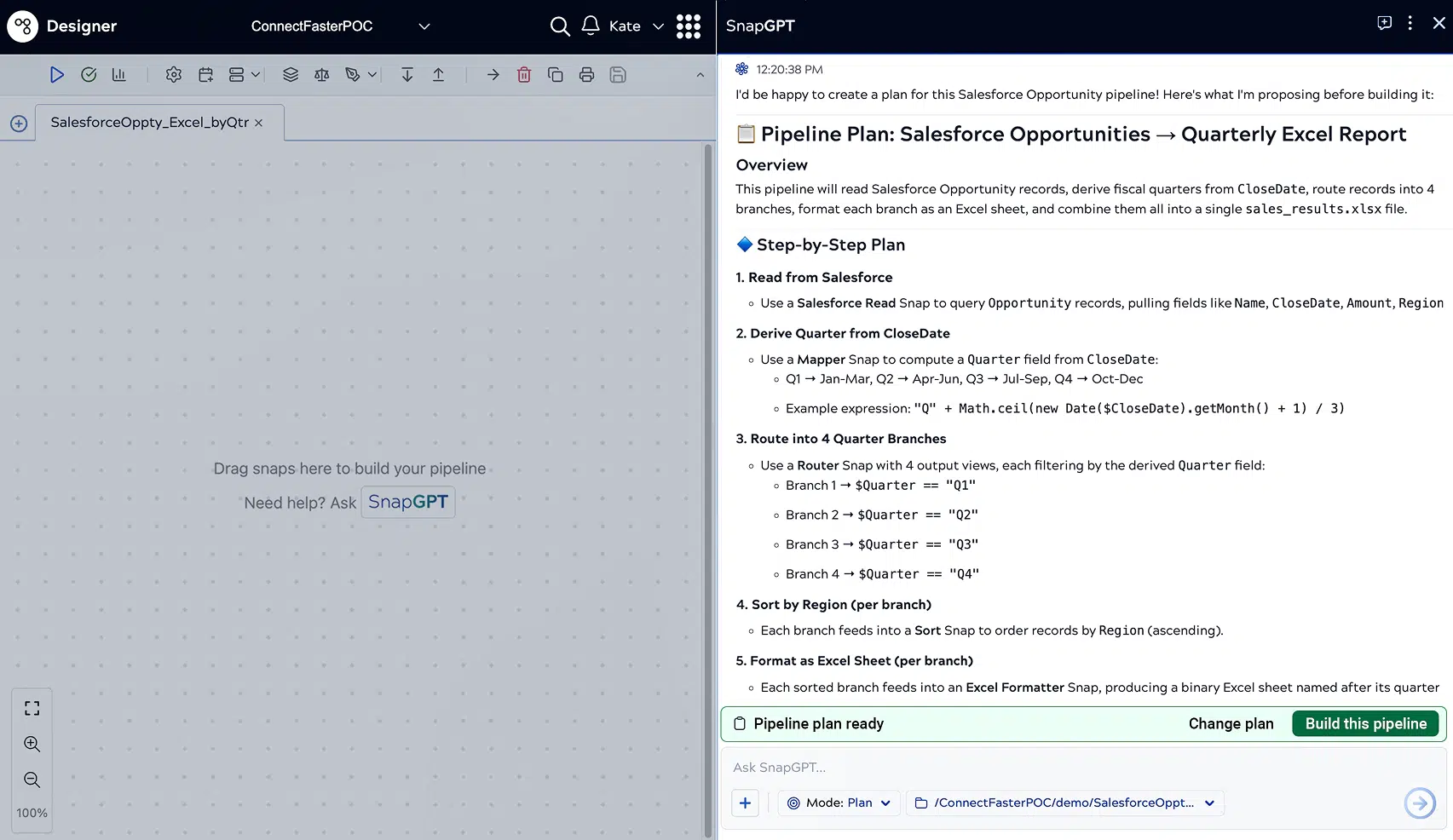Click the Step-by-Step Plan heading
This screenshot has height=840, width=1453.
pos(821,245)
